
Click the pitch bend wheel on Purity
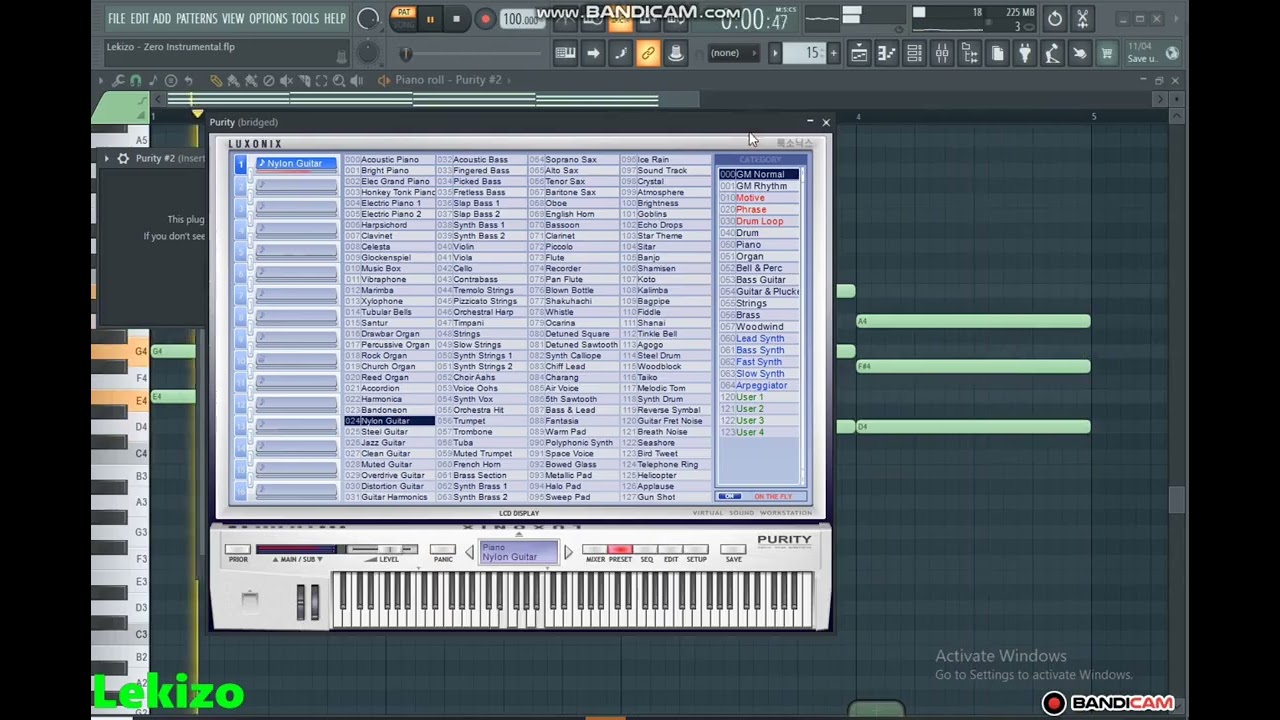[x=301, y=601]
